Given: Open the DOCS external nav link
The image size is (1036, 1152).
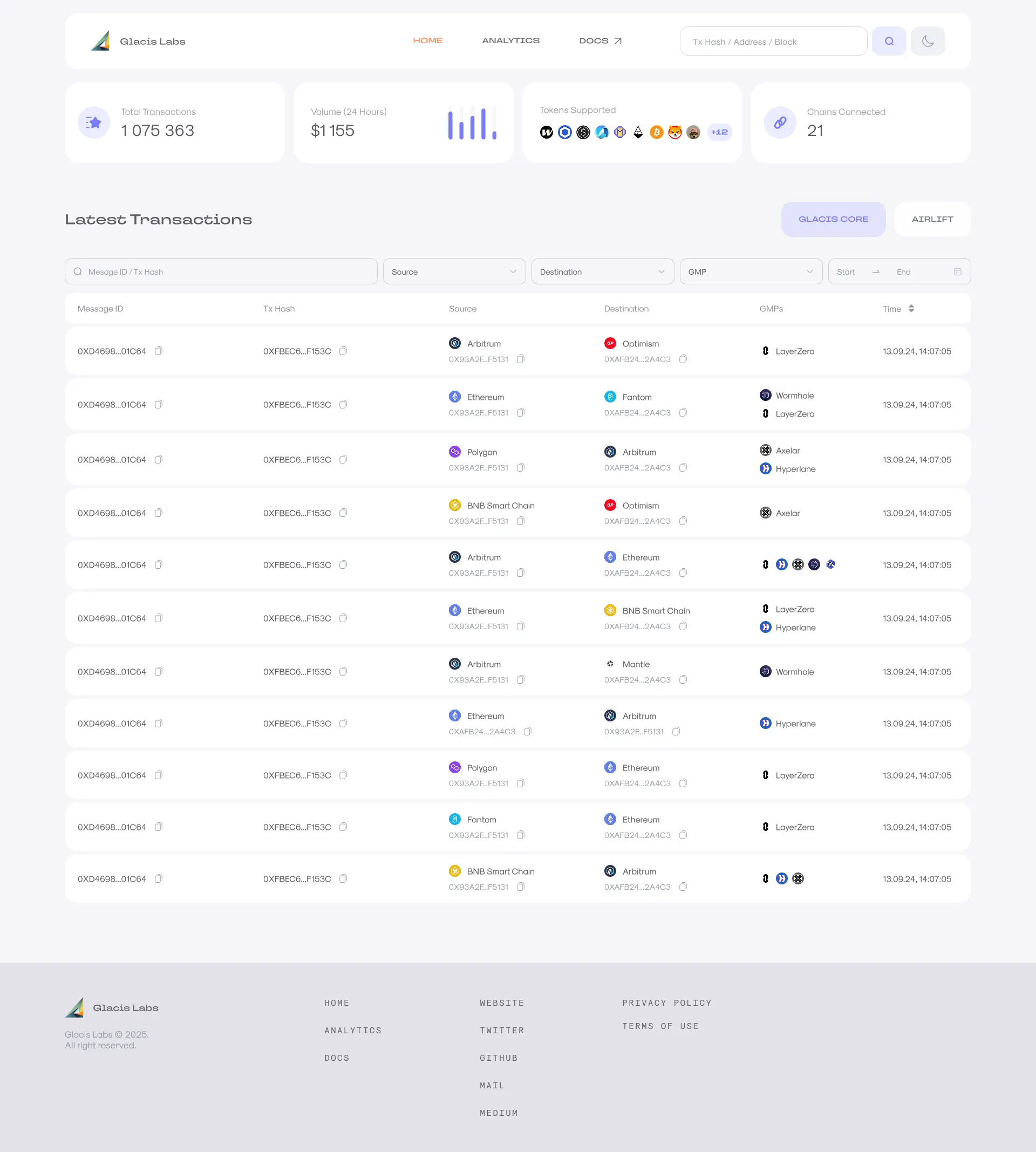Looking at the screenshot, I should (x=600, y=41).
